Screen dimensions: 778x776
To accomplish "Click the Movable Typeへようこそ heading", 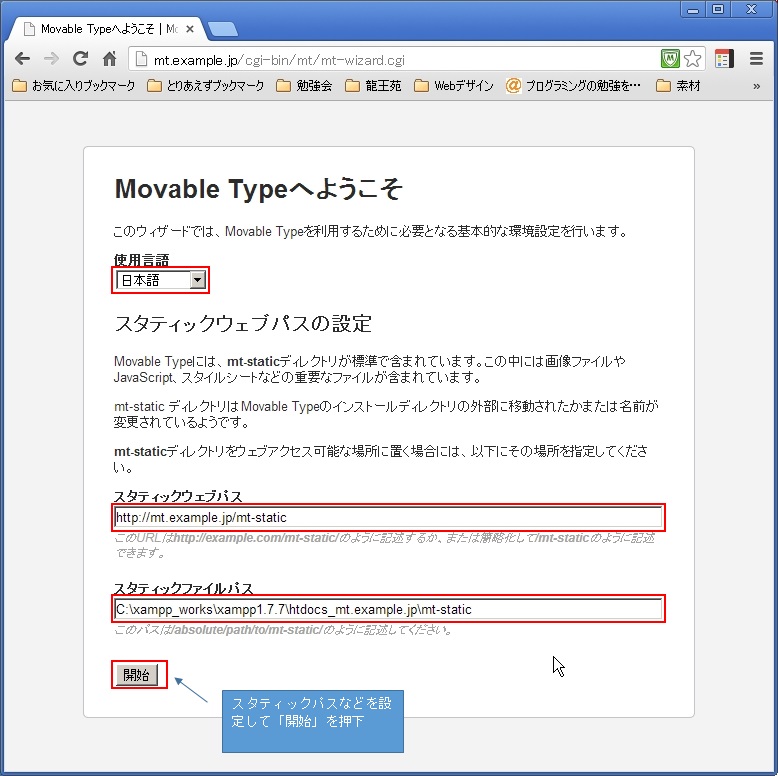I will (259, 189).
